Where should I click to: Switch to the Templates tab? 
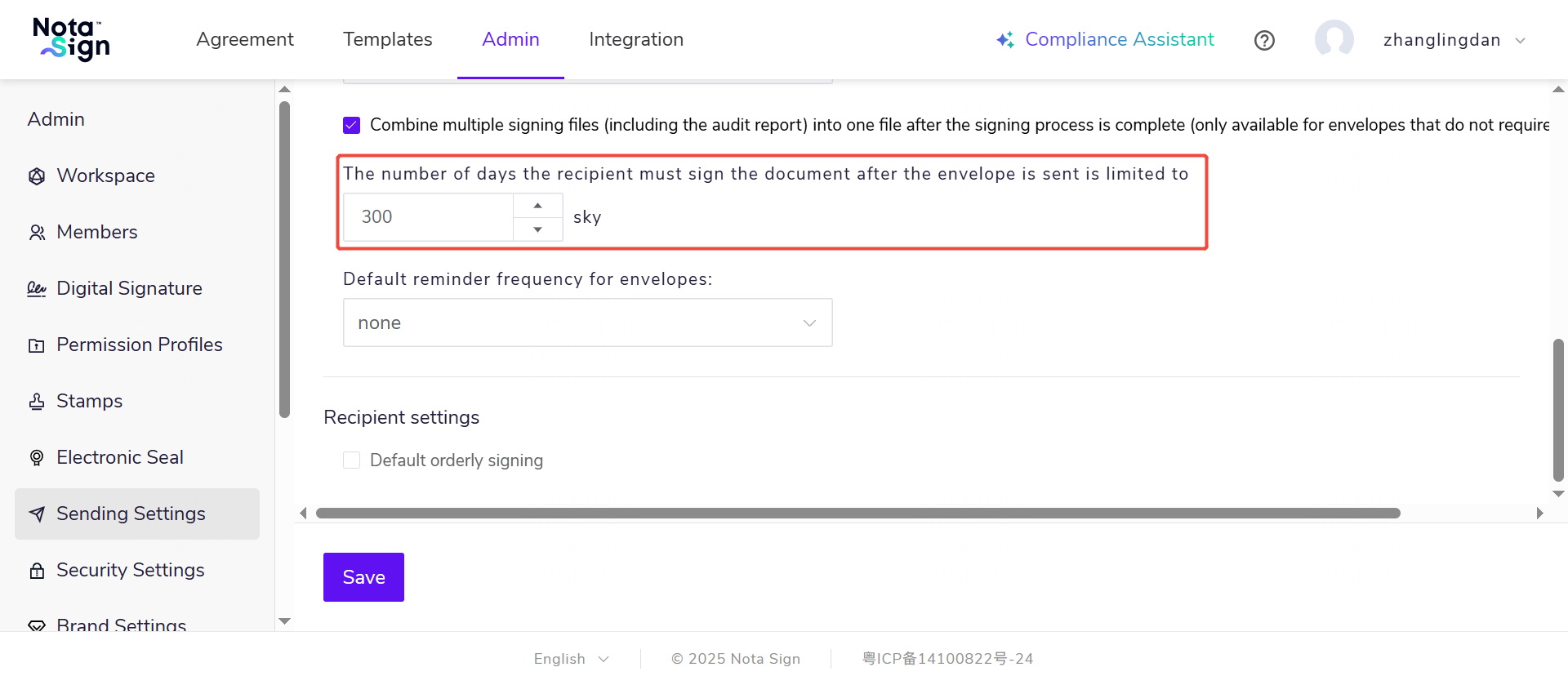tap(388, 39)
